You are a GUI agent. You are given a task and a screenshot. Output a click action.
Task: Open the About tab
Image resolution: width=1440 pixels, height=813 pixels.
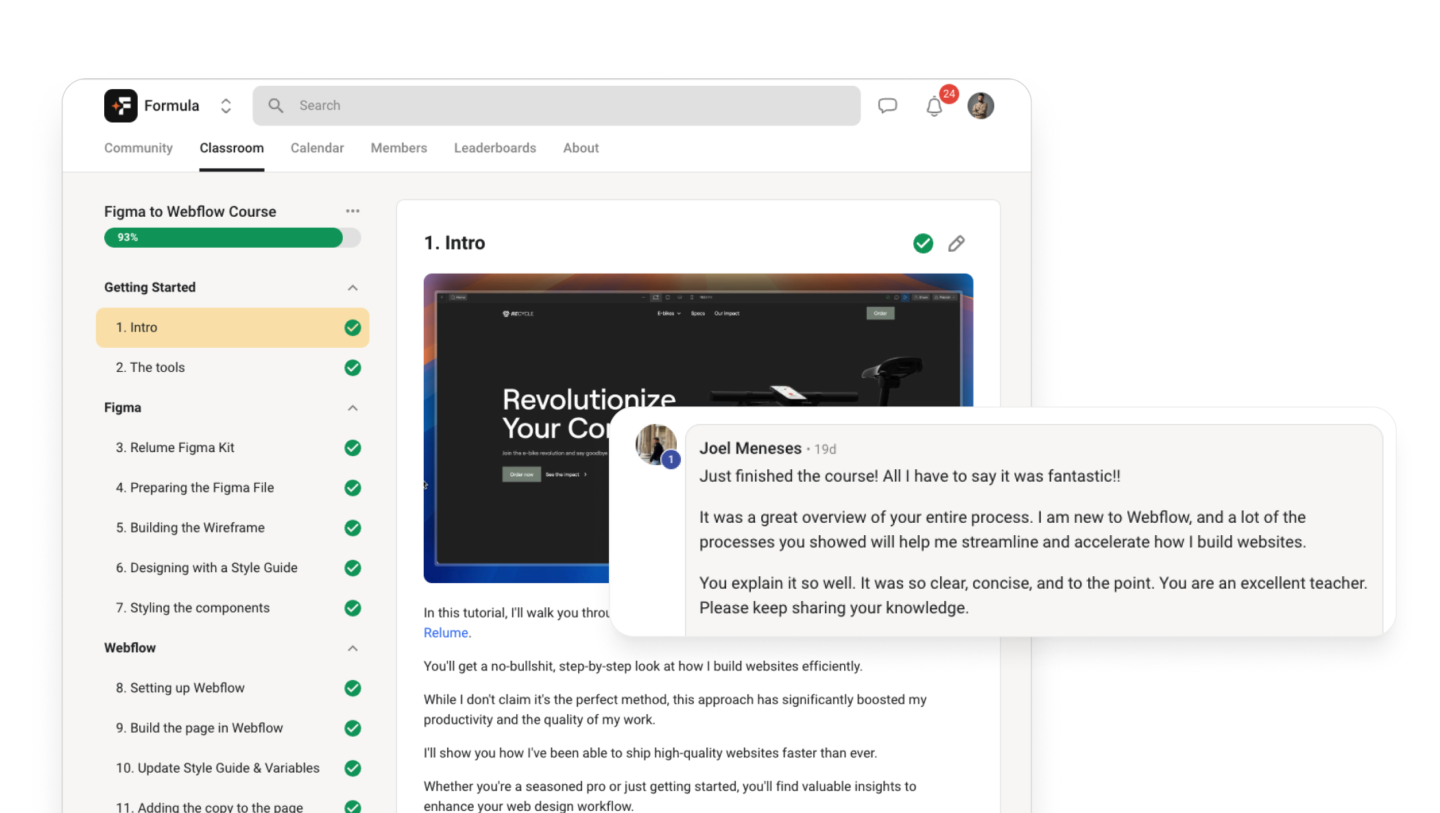581,148
